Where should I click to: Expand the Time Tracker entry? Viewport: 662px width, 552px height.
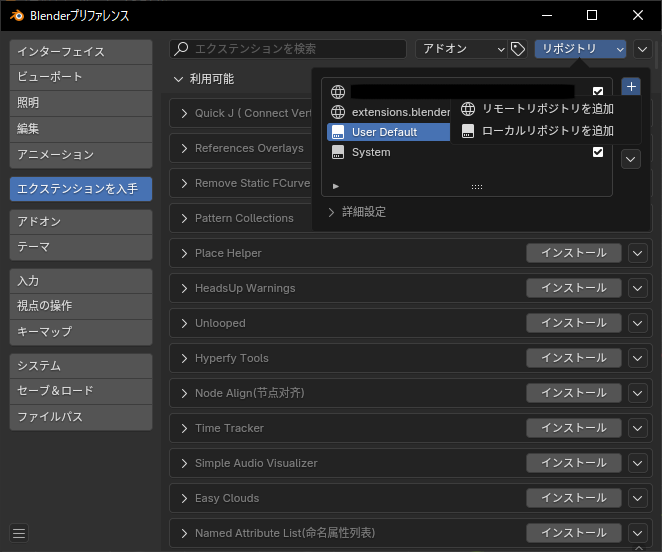click(x=184, y=428)
